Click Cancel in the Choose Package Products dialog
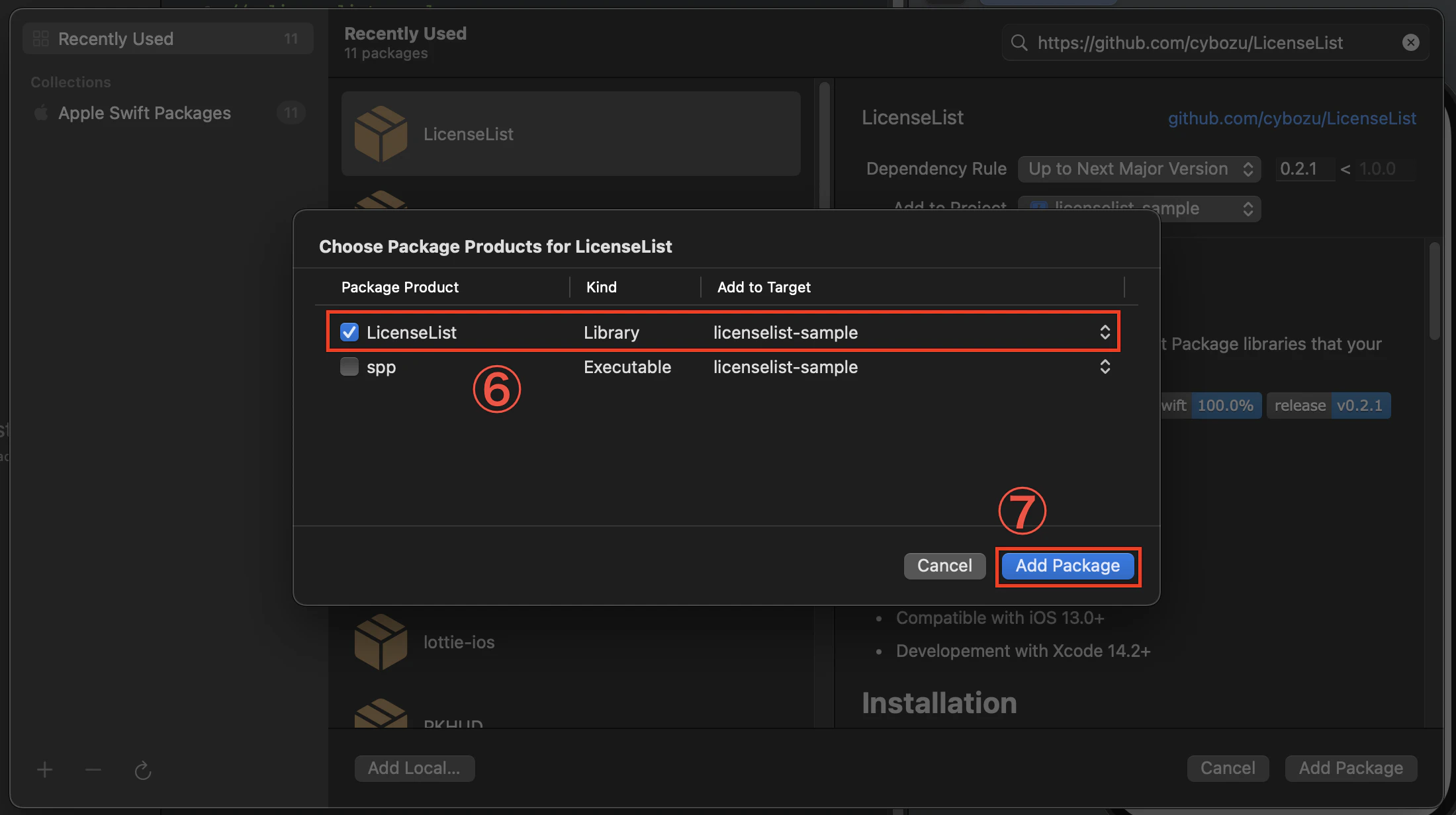 coord(944,566)
